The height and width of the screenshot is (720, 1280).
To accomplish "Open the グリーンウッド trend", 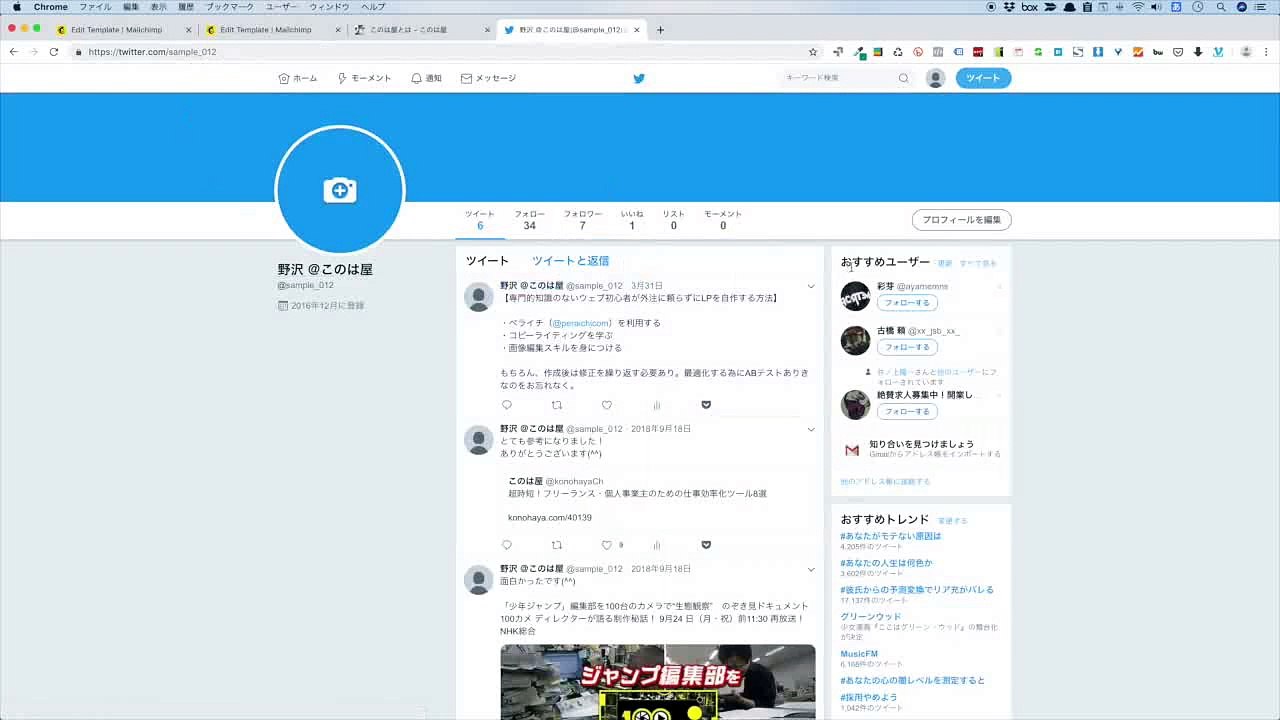I will pos(871,617).
